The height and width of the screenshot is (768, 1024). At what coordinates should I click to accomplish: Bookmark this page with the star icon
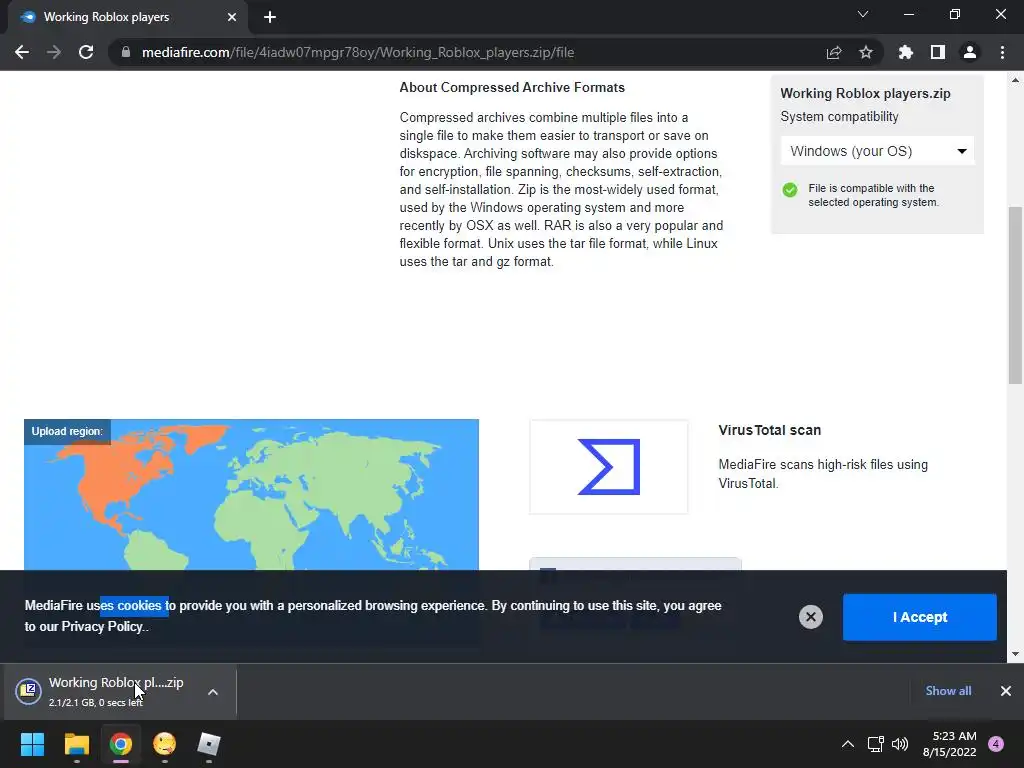click(x=865, y=52)
